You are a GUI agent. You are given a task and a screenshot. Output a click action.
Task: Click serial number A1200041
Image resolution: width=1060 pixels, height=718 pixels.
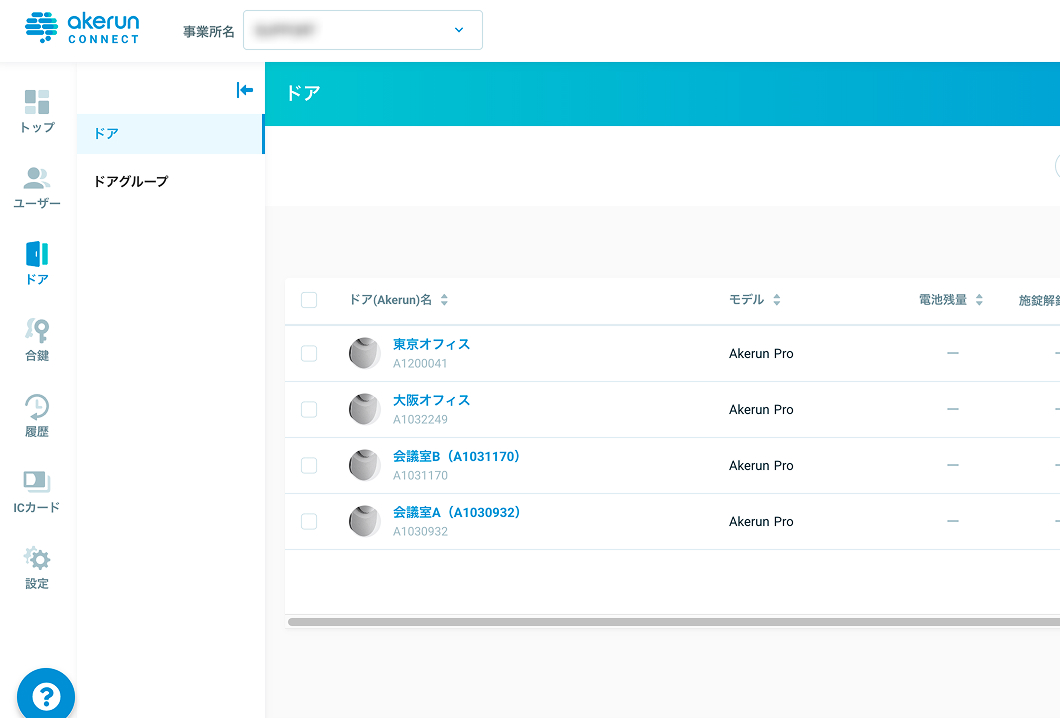(420, 363)
